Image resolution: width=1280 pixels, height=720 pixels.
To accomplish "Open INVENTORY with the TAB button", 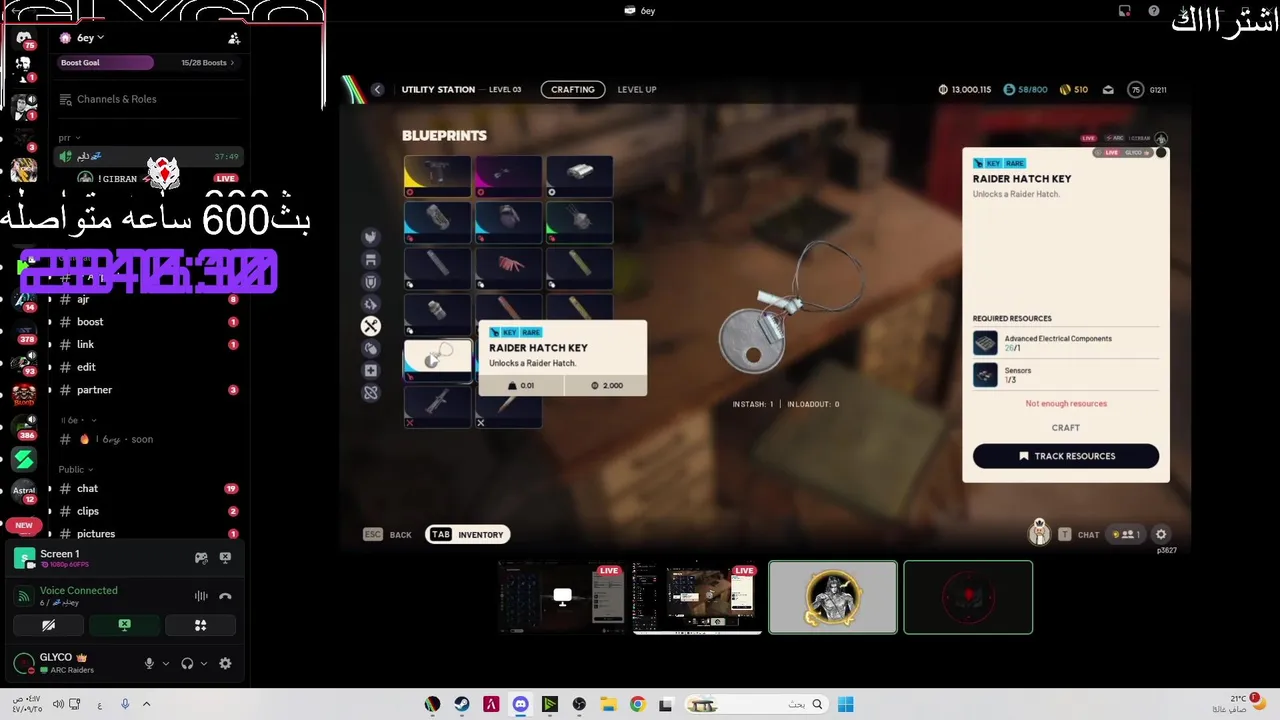I will [468, 535].
